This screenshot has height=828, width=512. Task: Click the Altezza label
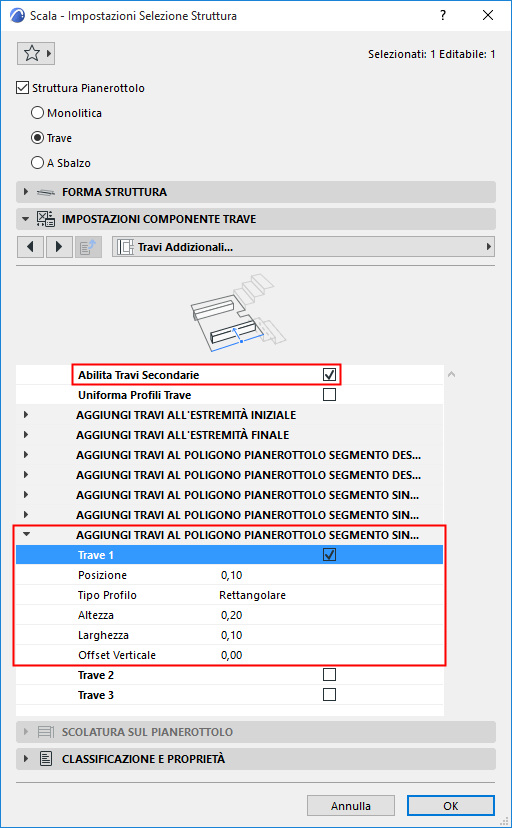coord(96,615)
